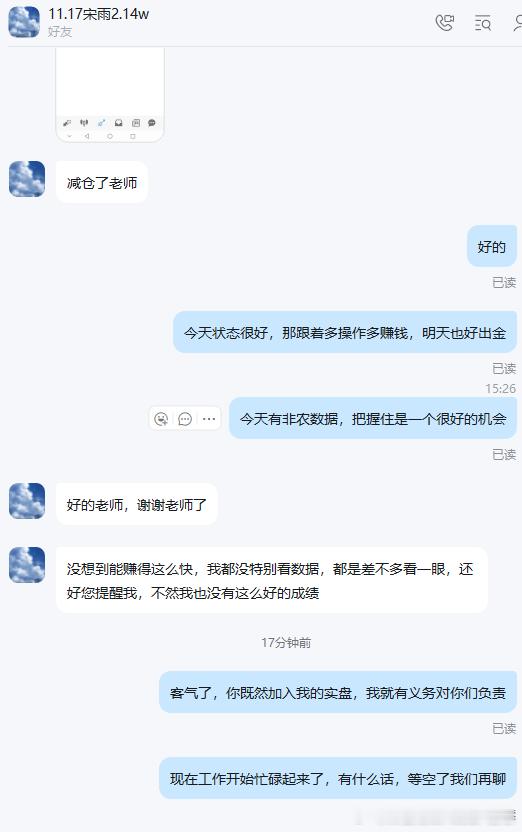Click the 今天有非农数据 message bubble
This screenshot has width=522, height=832.
point(373,418)
